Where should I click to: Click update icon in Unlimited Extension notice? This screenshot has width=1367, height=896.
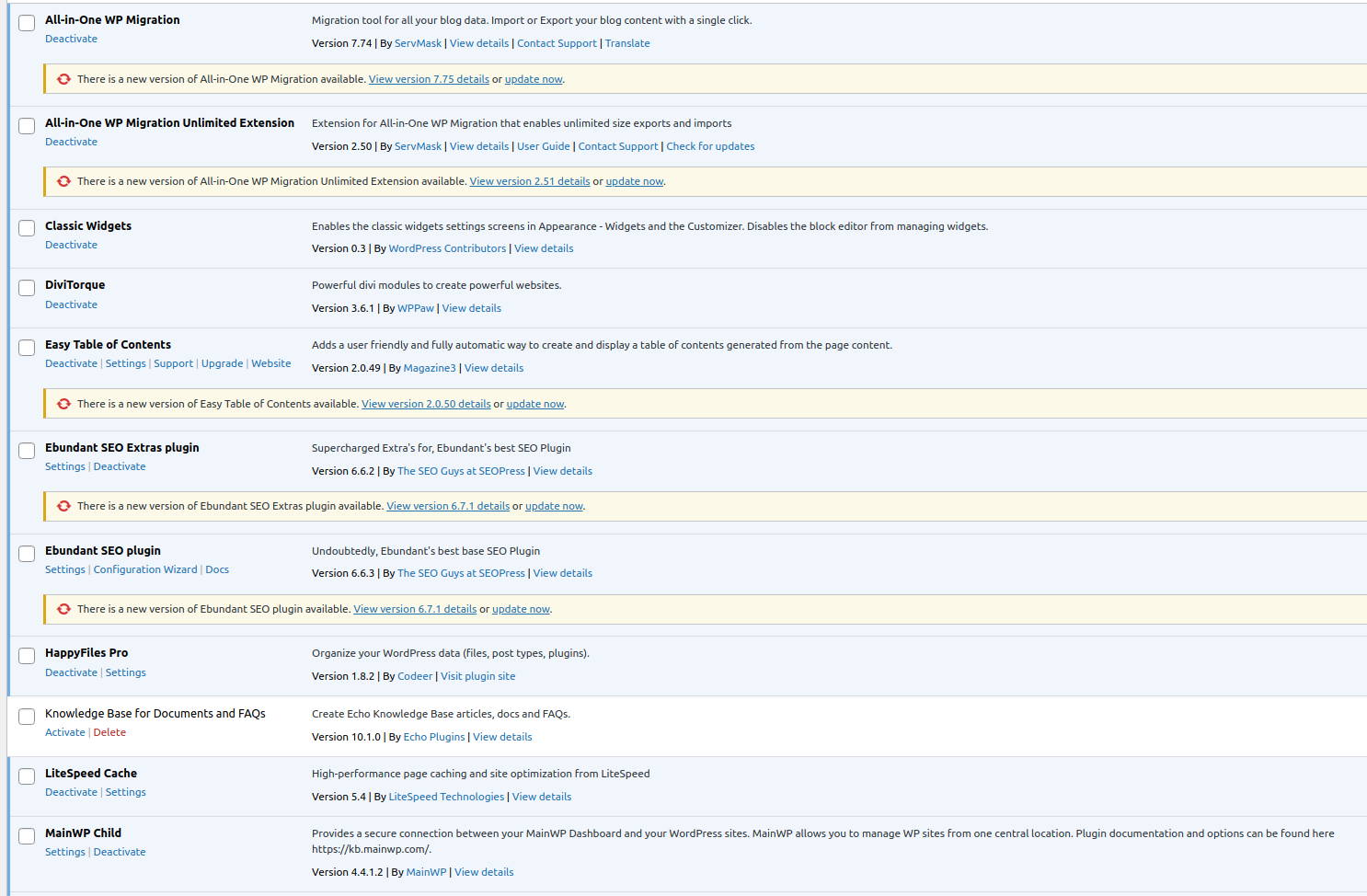point(63,181)
